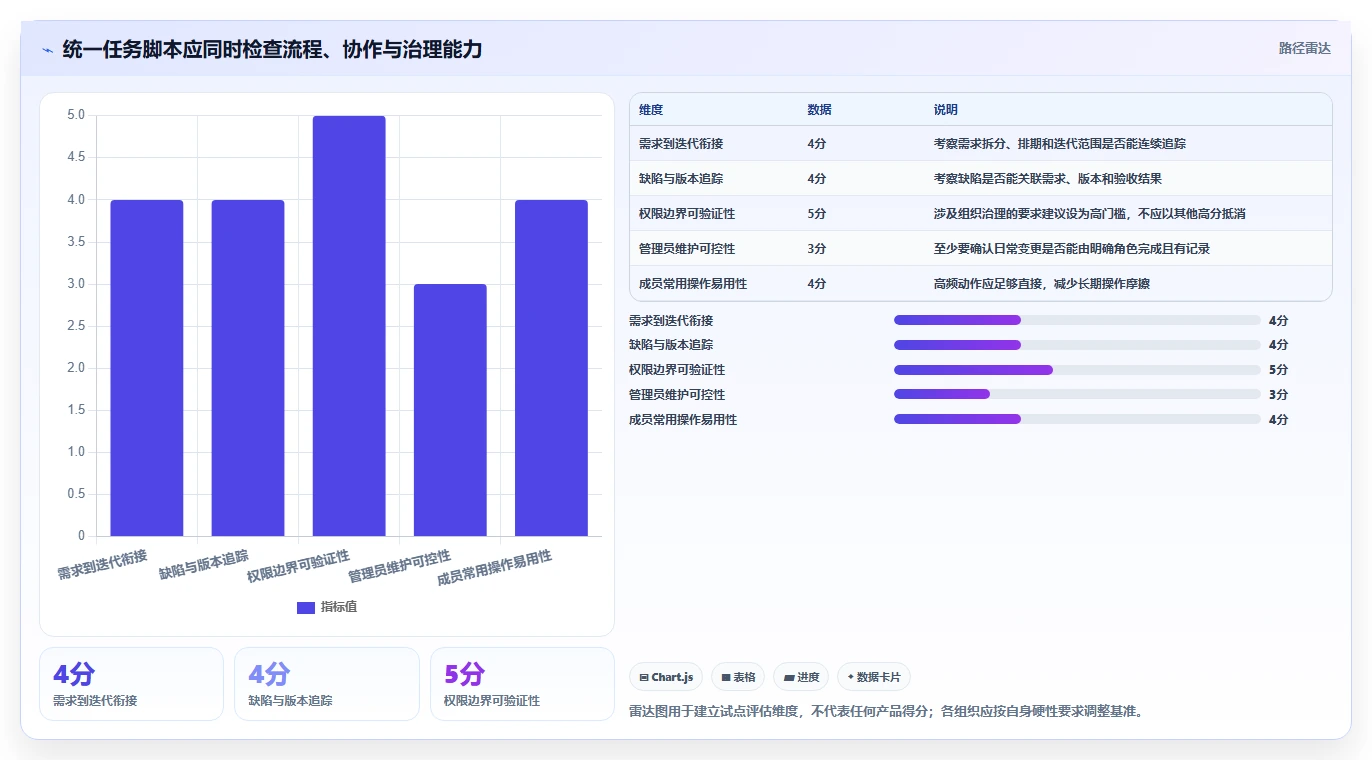Click the 5分 label after progress bar
This screenshot has height=760, width=1372.
pos(1278,370)
